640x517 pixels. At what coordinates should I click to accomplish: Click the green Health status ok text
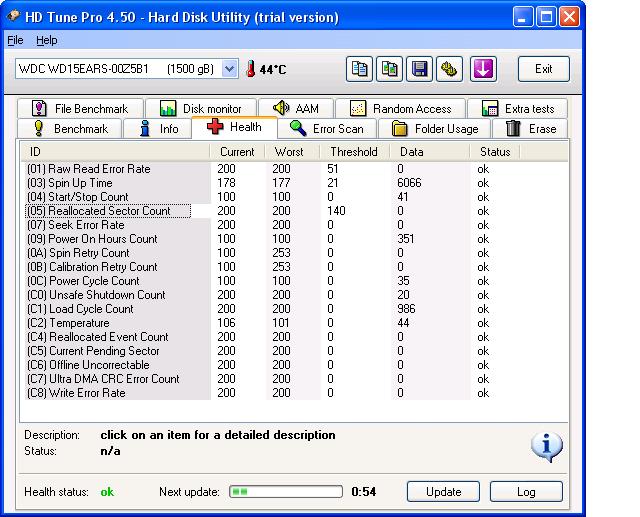click(x=107, y=492)
